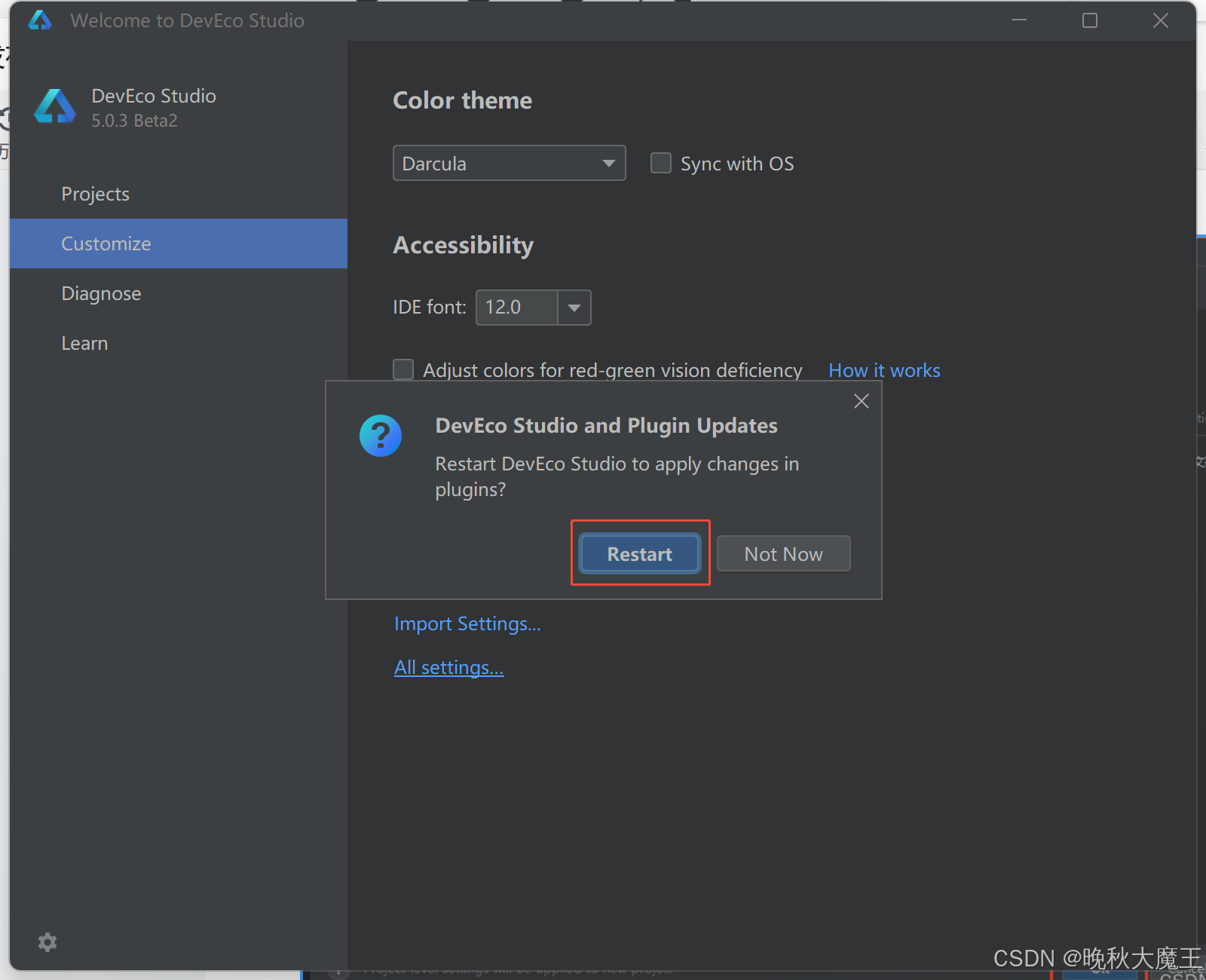
Task: Open the Learn section
Action: 84,343
